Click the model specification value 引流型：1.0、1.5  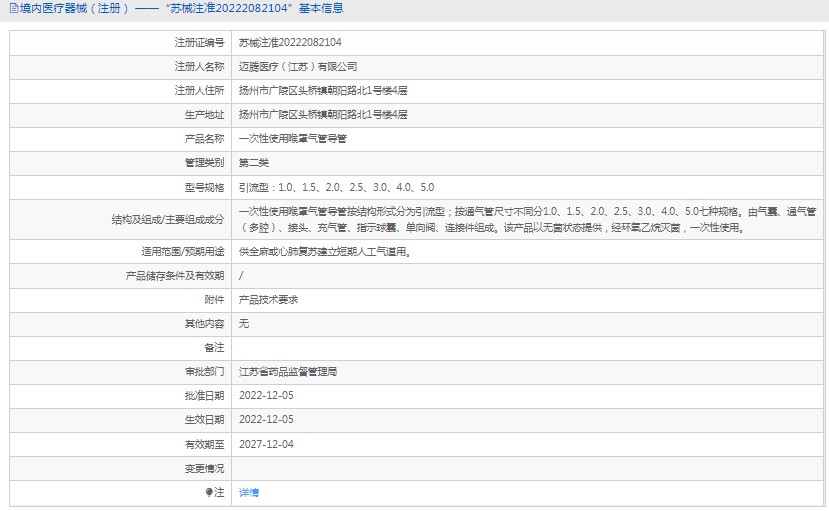(x=336, y=187)
